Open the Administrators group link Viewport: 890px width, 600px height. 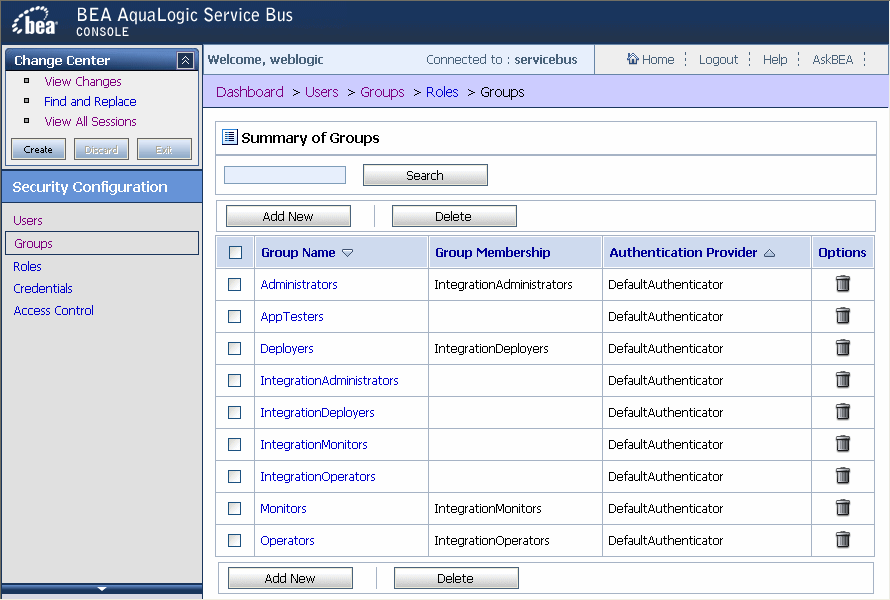(299, 284)
